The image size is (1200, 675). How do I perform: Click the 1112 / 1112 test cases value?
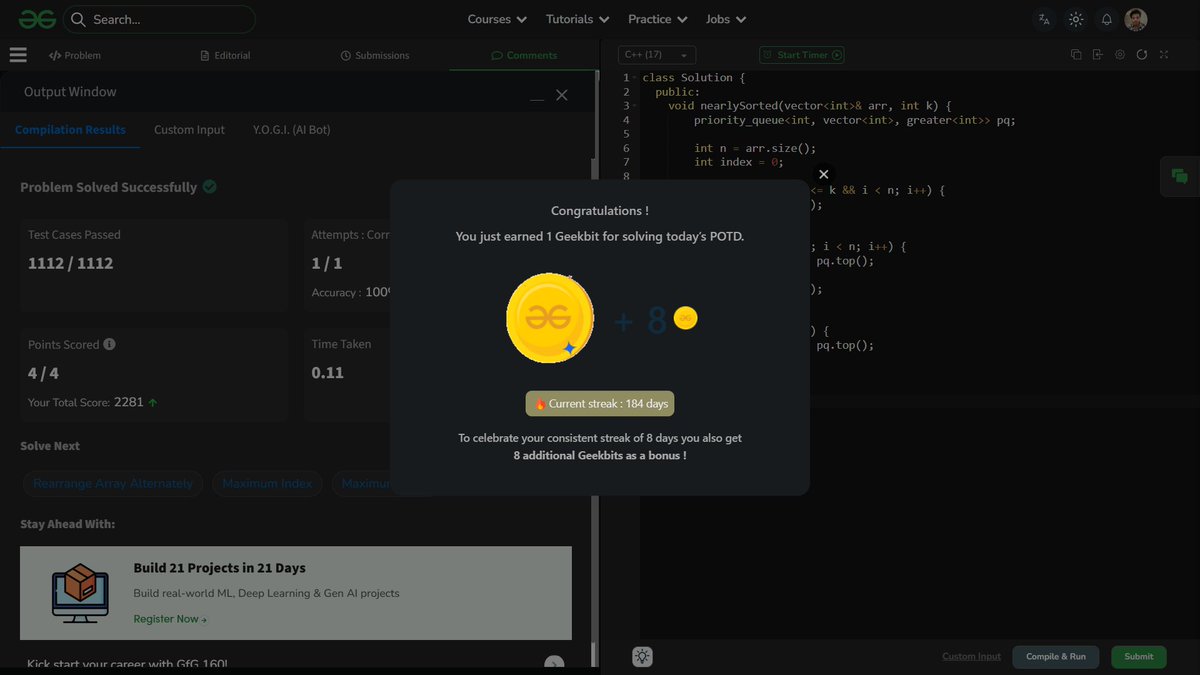(x=71, y=264)
